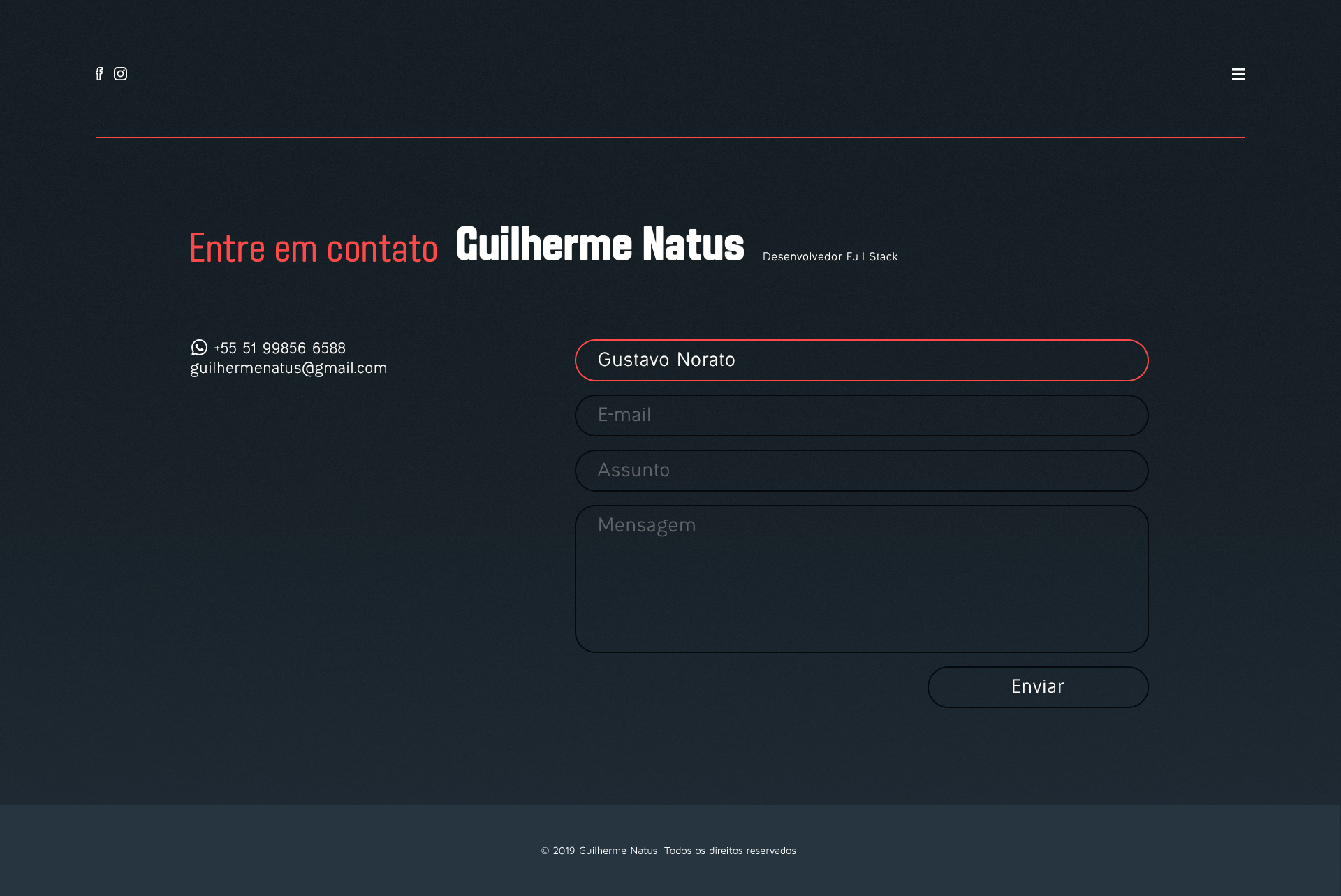Submit the form with Enviar button
Image resolution: width=1341 pixels, height=896 pixels.
(1038, 687)
